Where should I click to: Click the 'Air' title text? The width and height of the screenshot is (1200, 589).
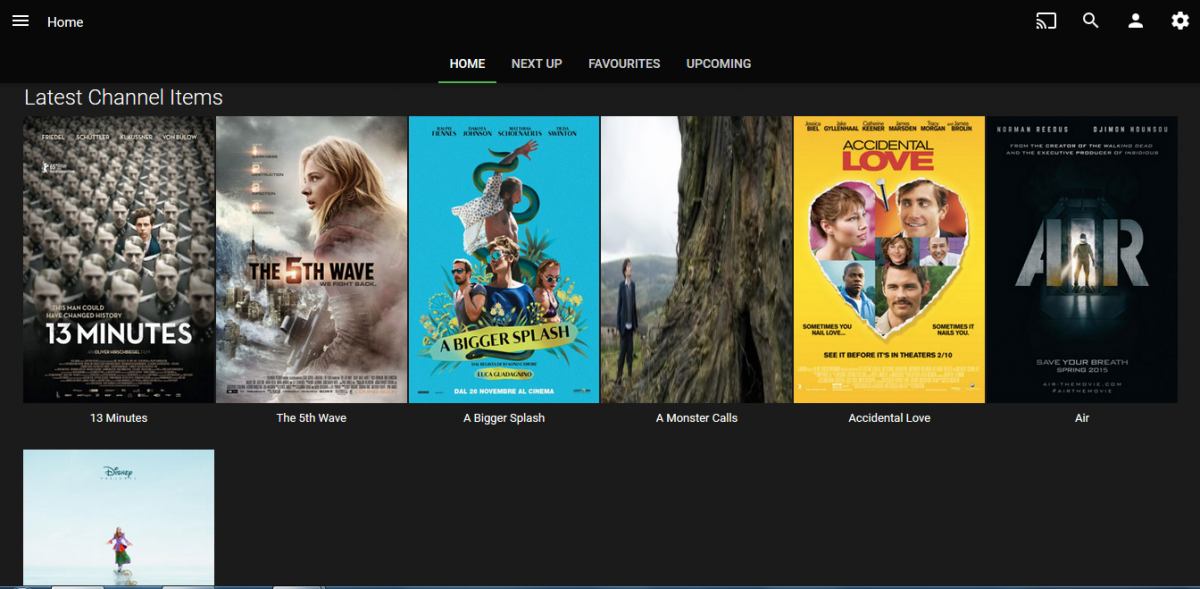point(1082,418)
